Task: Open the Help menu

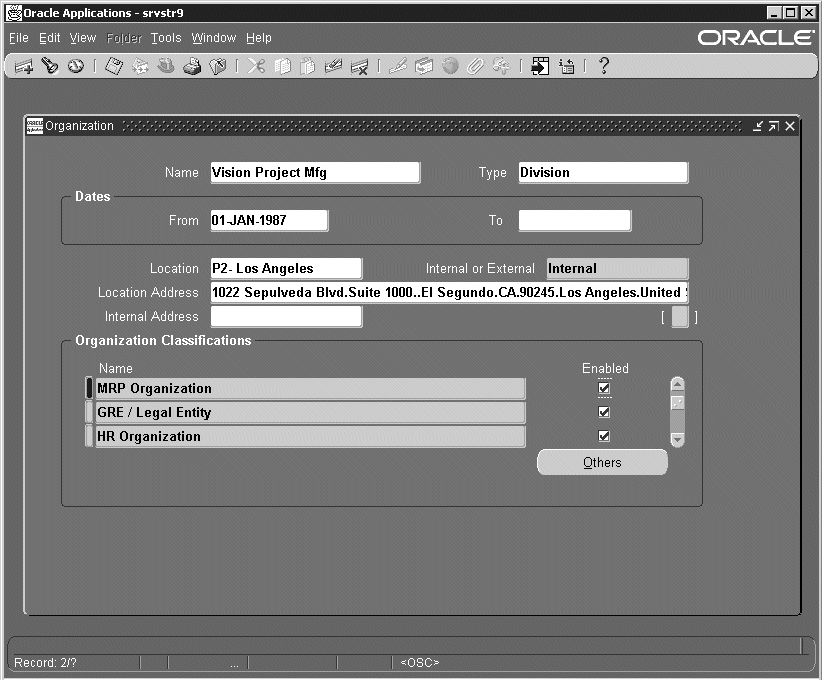Action: tap(259, 38)
